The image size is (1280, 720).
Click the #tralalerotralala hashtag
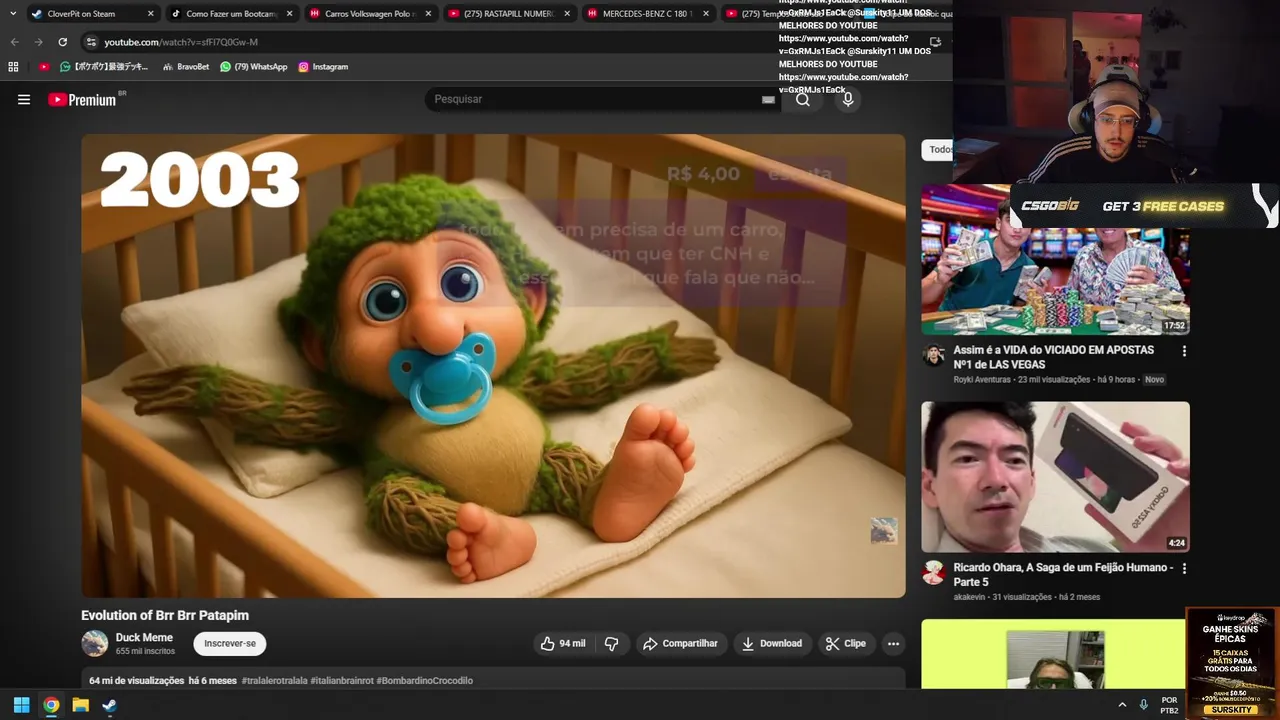274,681
